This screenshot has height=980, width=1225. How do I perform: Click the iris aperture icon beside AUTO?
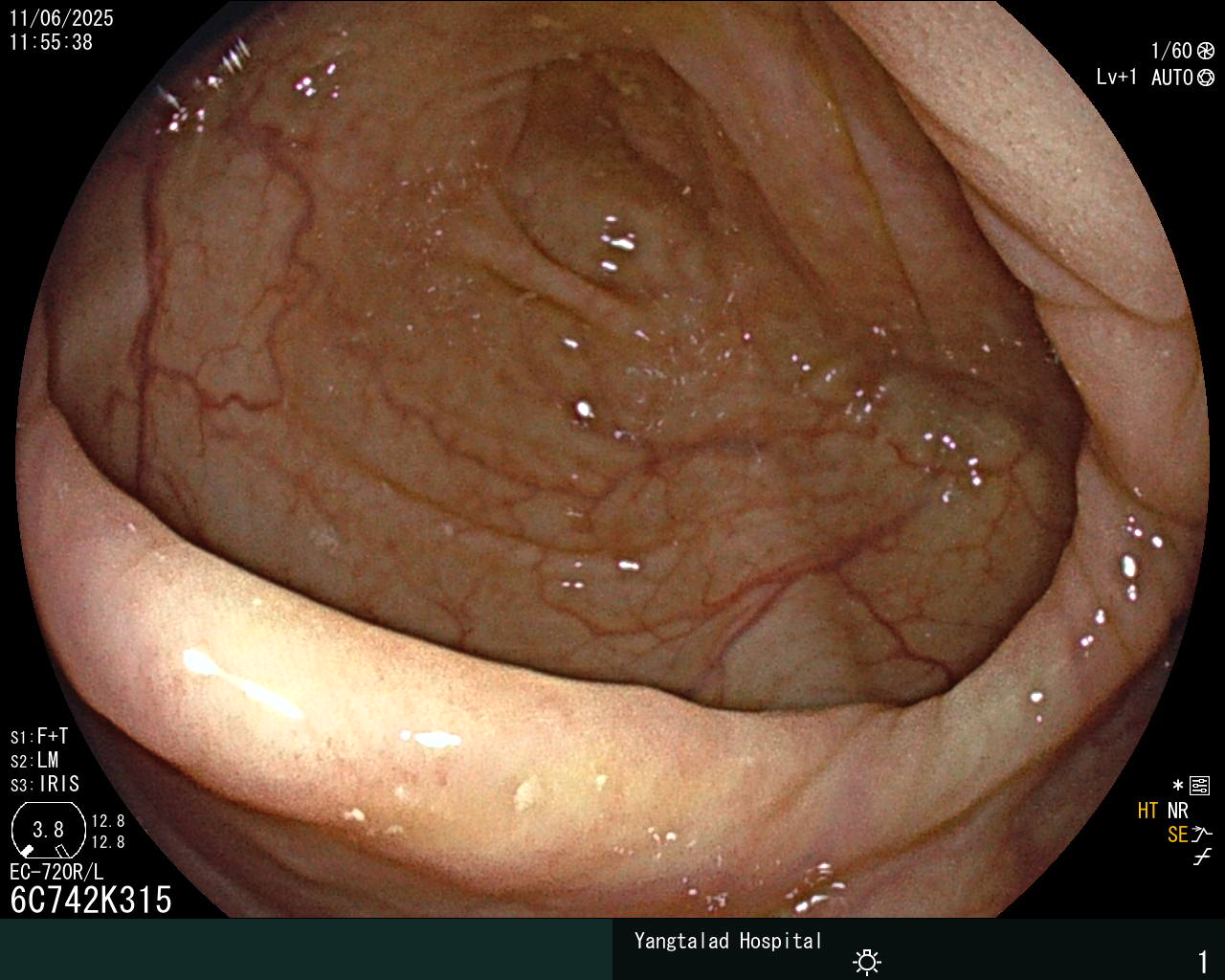(x=1206, y=78)
